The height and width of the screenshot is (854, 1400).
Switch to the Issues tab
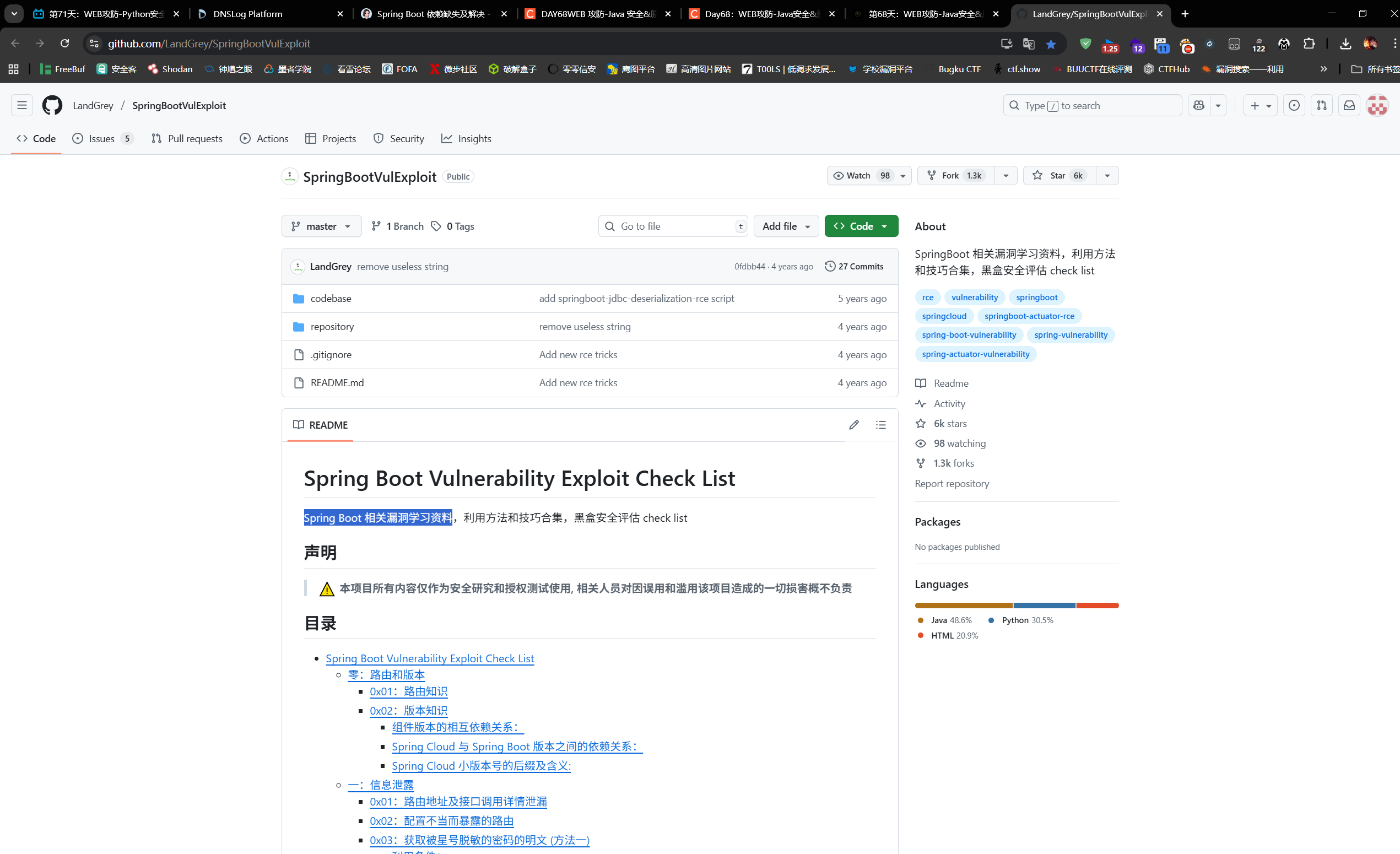[x=102, y=139]
